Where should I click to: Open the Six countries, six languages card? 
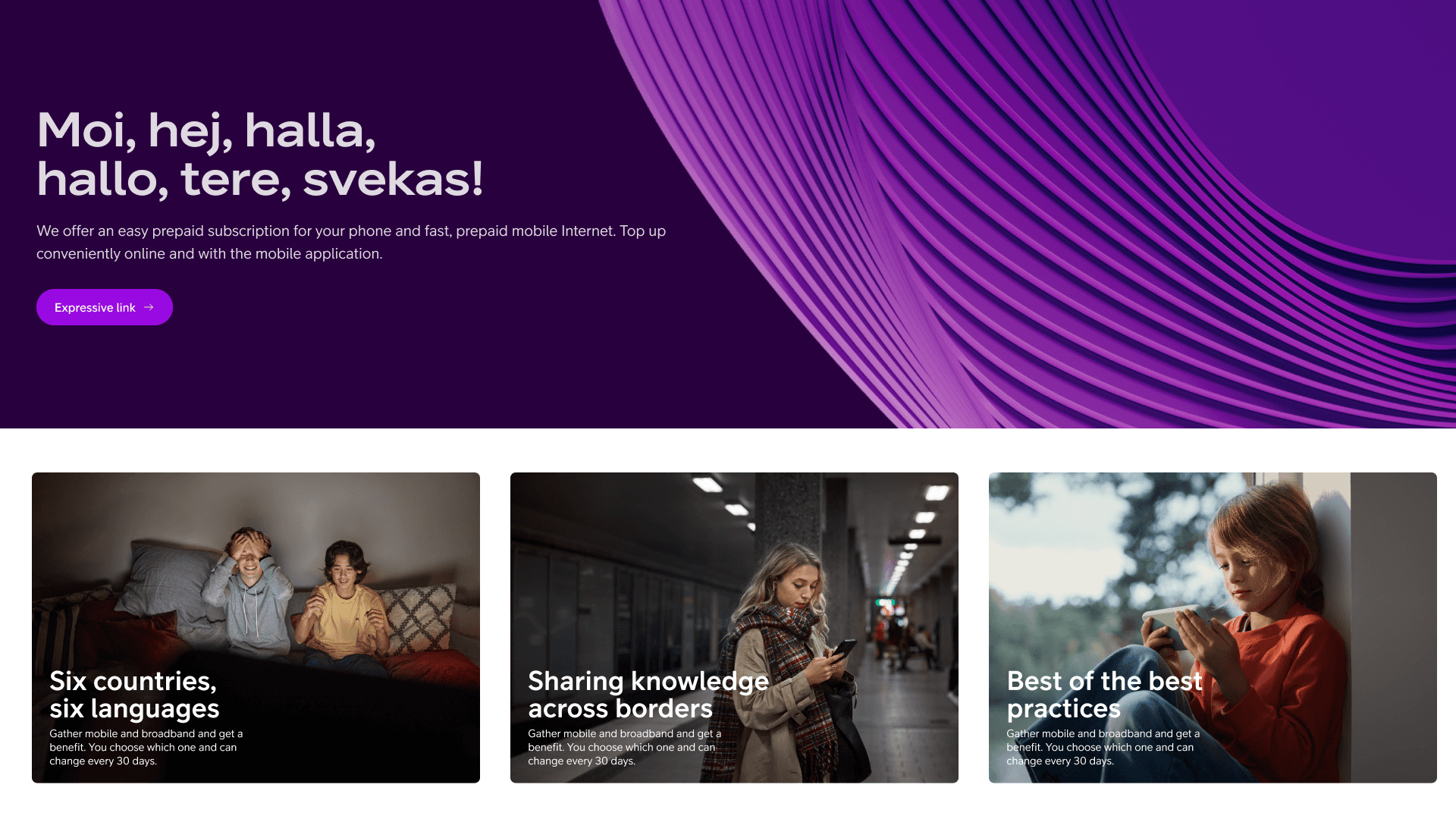pos(256,627)
